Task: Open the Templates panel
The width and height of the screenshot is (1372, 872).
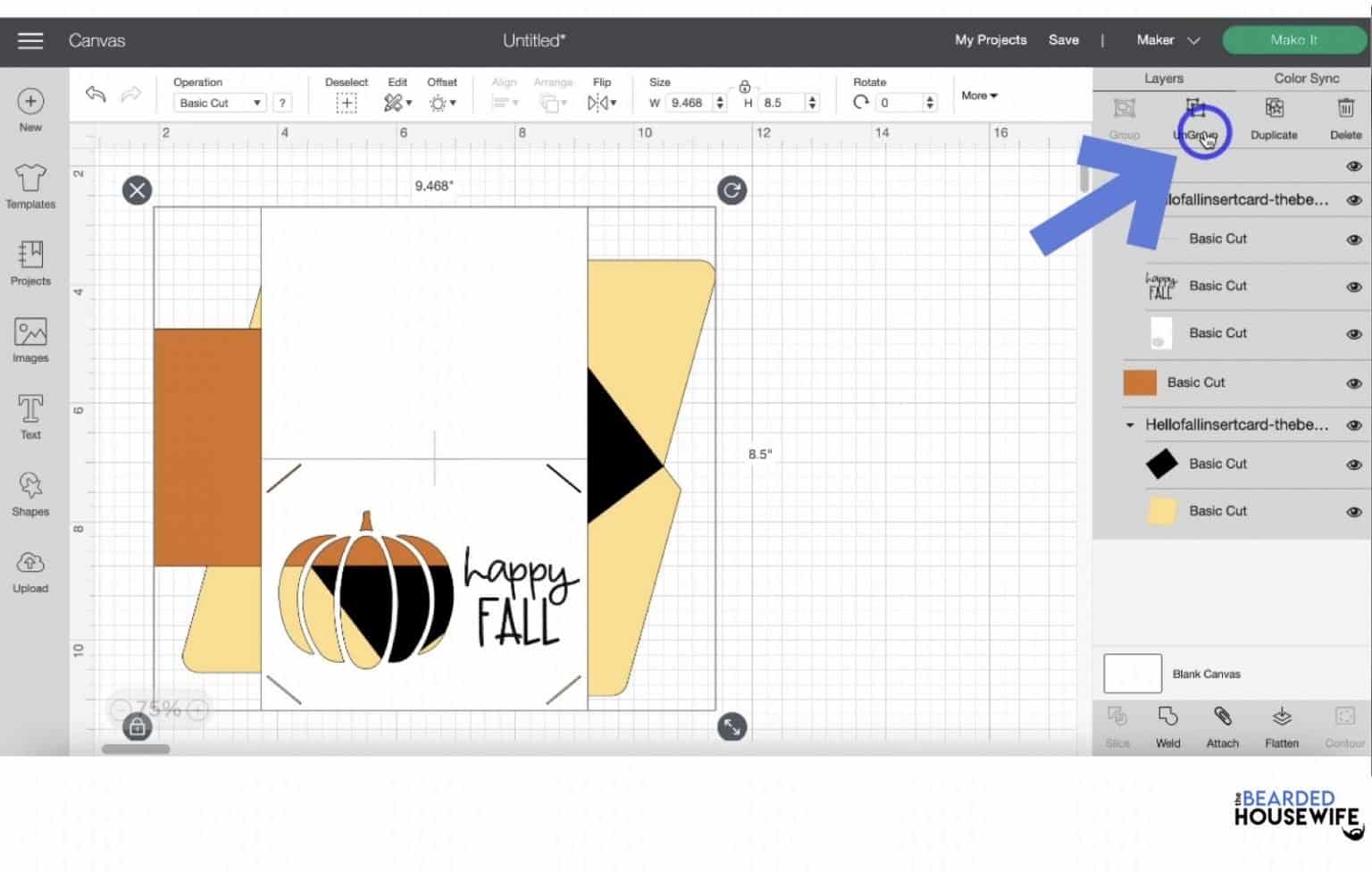Action: point(30,186)
